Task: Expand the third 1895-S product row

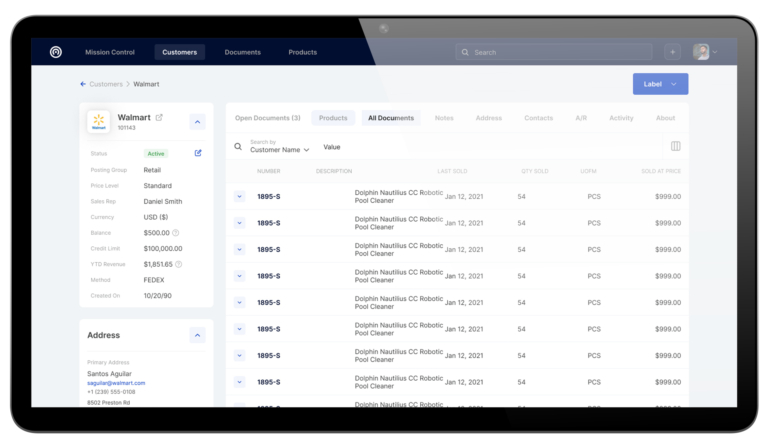Action: 240,249
